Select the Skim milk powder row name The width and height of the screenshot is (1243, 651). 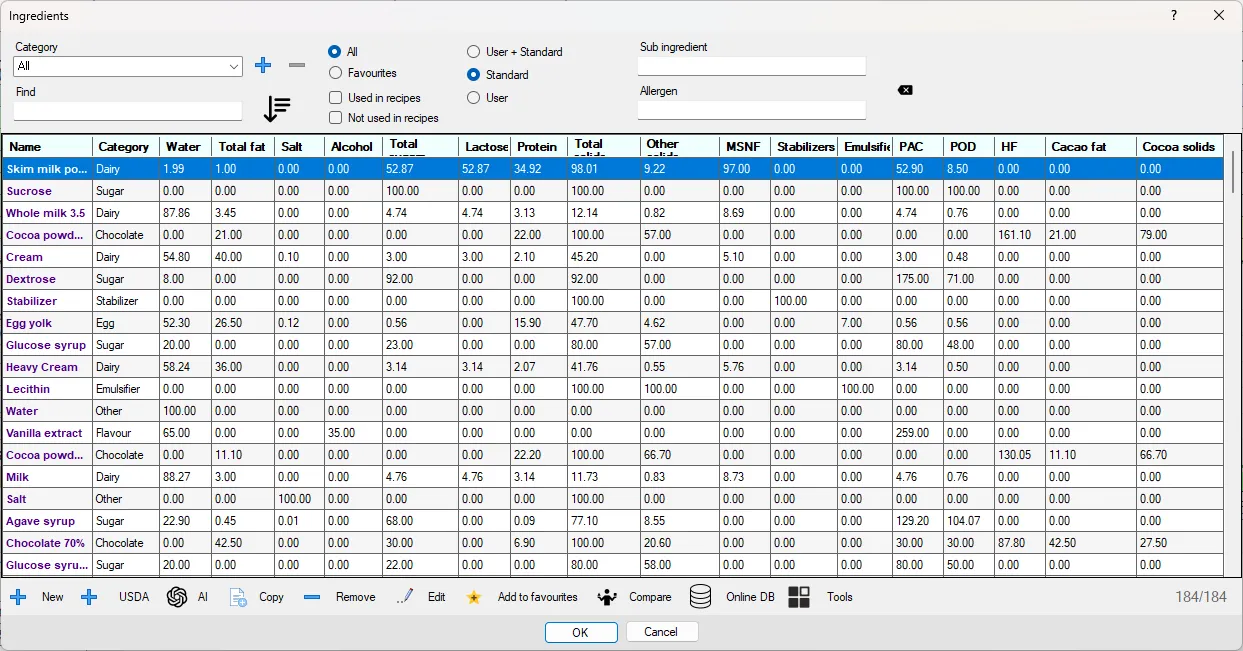[x=47, y=169]
